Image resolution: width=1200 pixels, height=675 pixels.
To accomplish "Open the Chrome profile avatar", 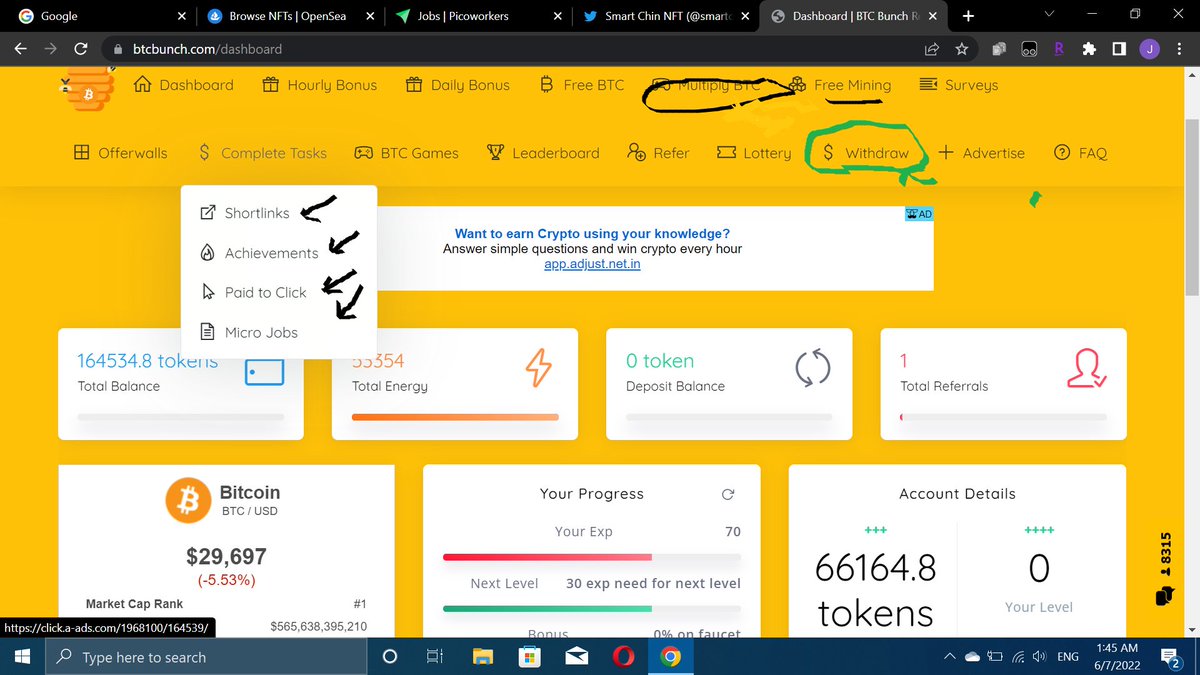I will 1149,49.
